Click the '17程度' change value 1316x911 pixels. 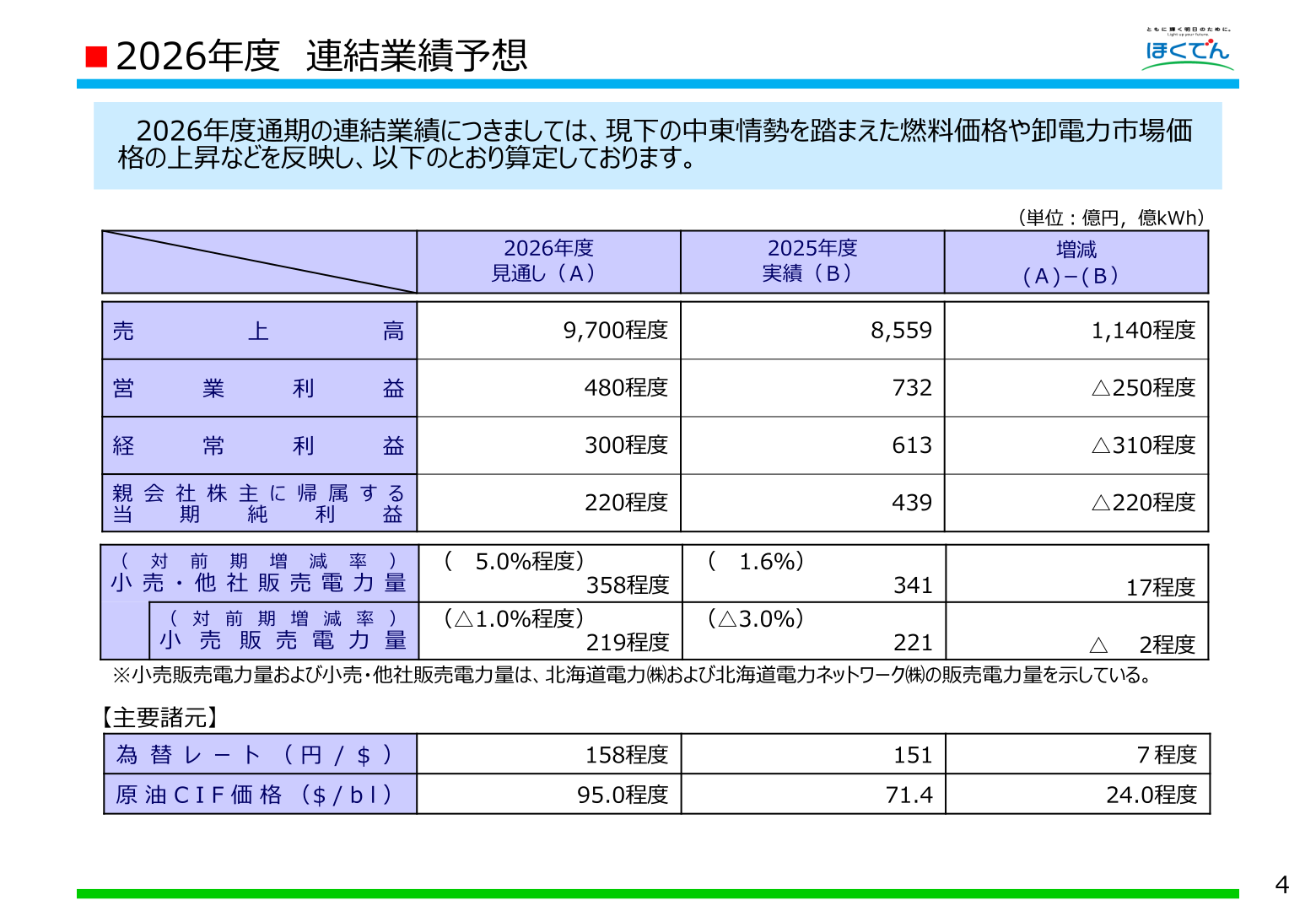tap(1161, 587)
